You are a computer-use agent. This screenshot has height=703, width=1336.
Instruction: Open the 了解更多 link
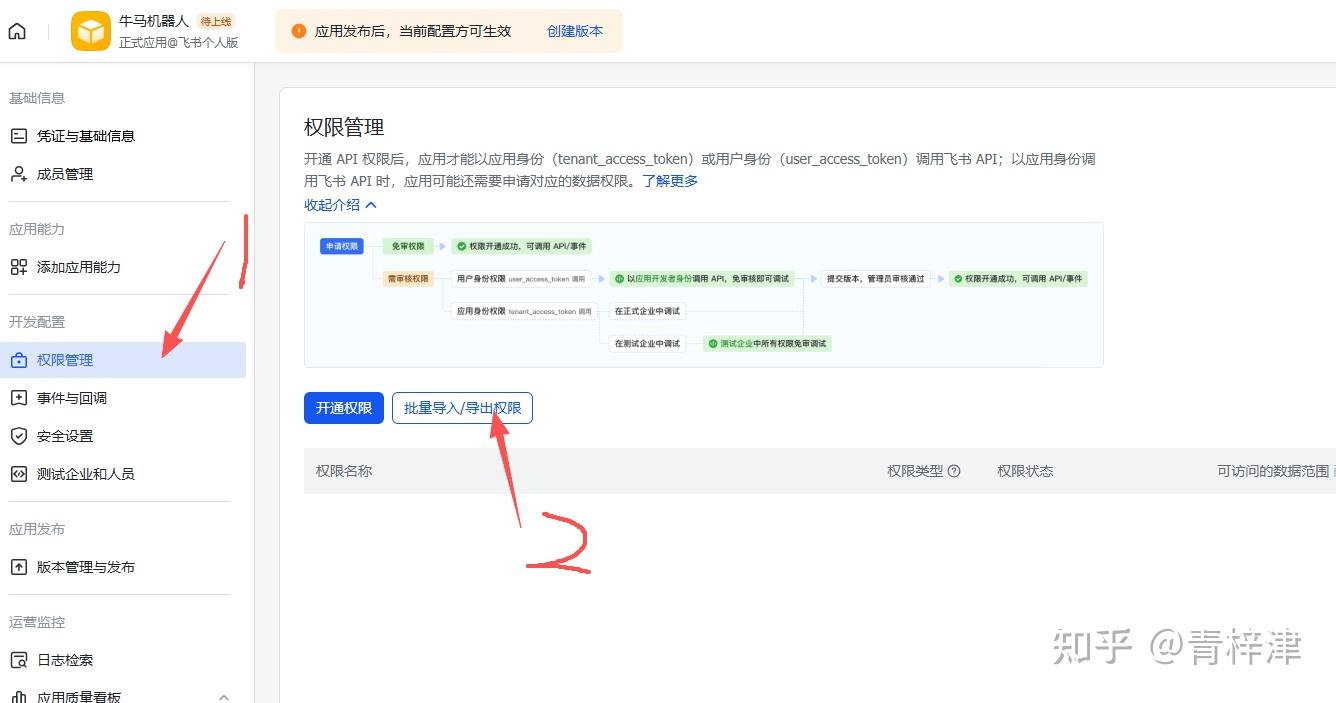(670, 181)
